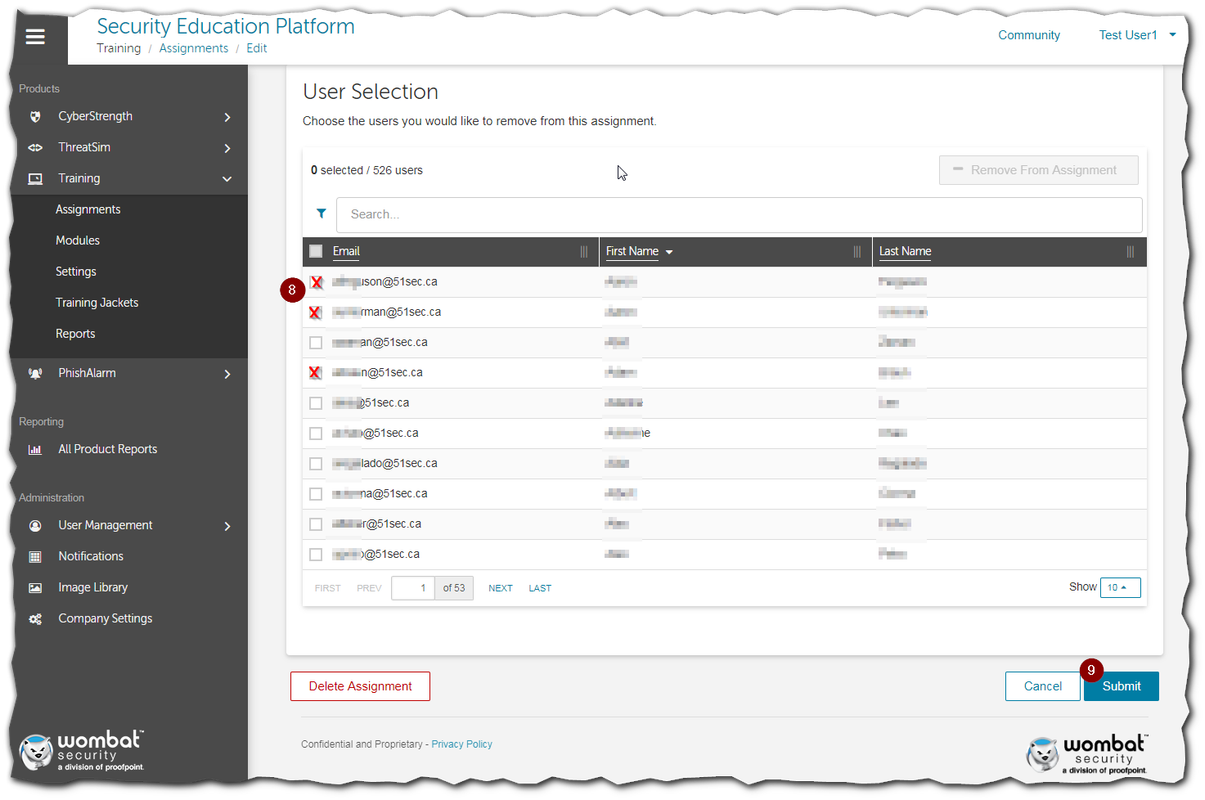The width and height of the screenshot is (1205, 800).
Task: Click Remove From Assignment button
Action: (1039, 170)
